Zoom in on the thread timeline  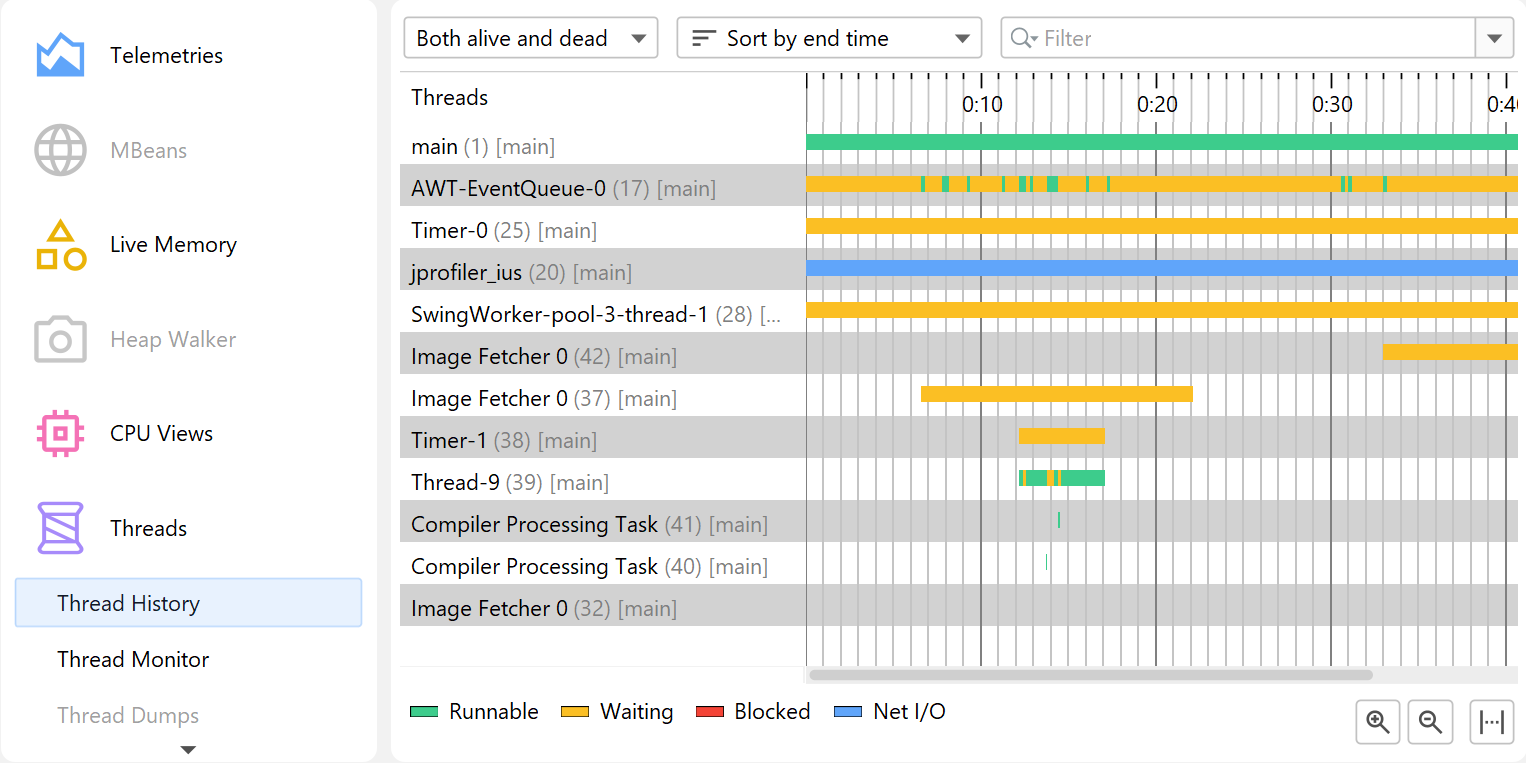[1378, 722]
